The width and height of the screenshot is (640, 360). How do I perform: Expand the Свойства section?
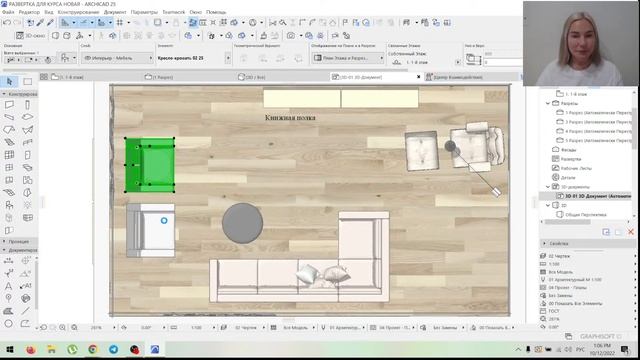pyautogui.click(x=544, y=243)
